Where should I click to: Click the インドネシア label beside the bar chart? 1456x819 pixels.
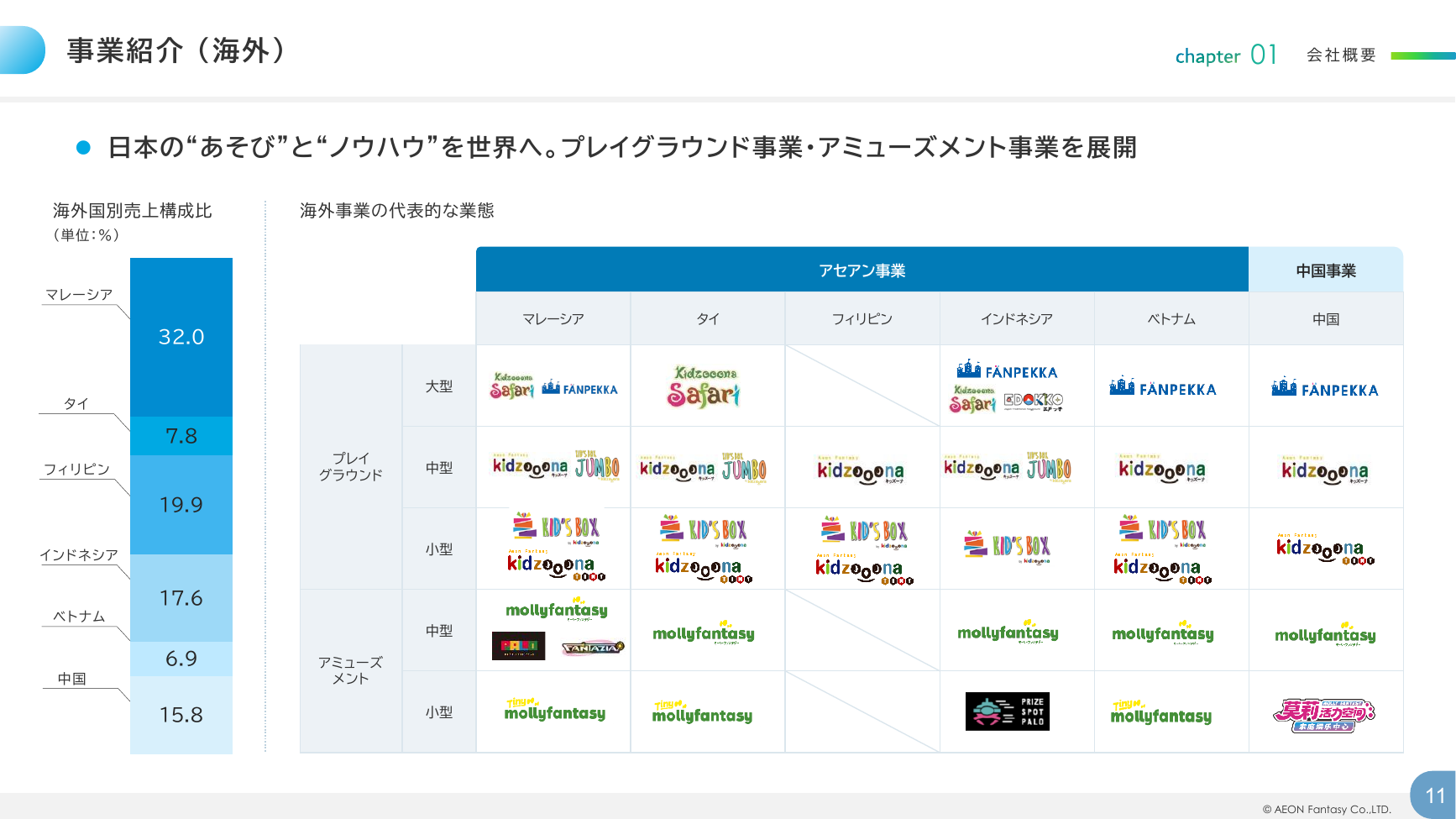(x=79, y=554)
